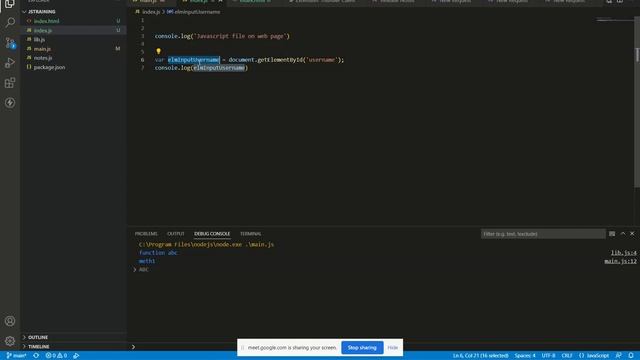Open the notifications bell in status bar
The height and width of the screenshot is (360, 640).
pyautogui.click(x=631, y=356)
